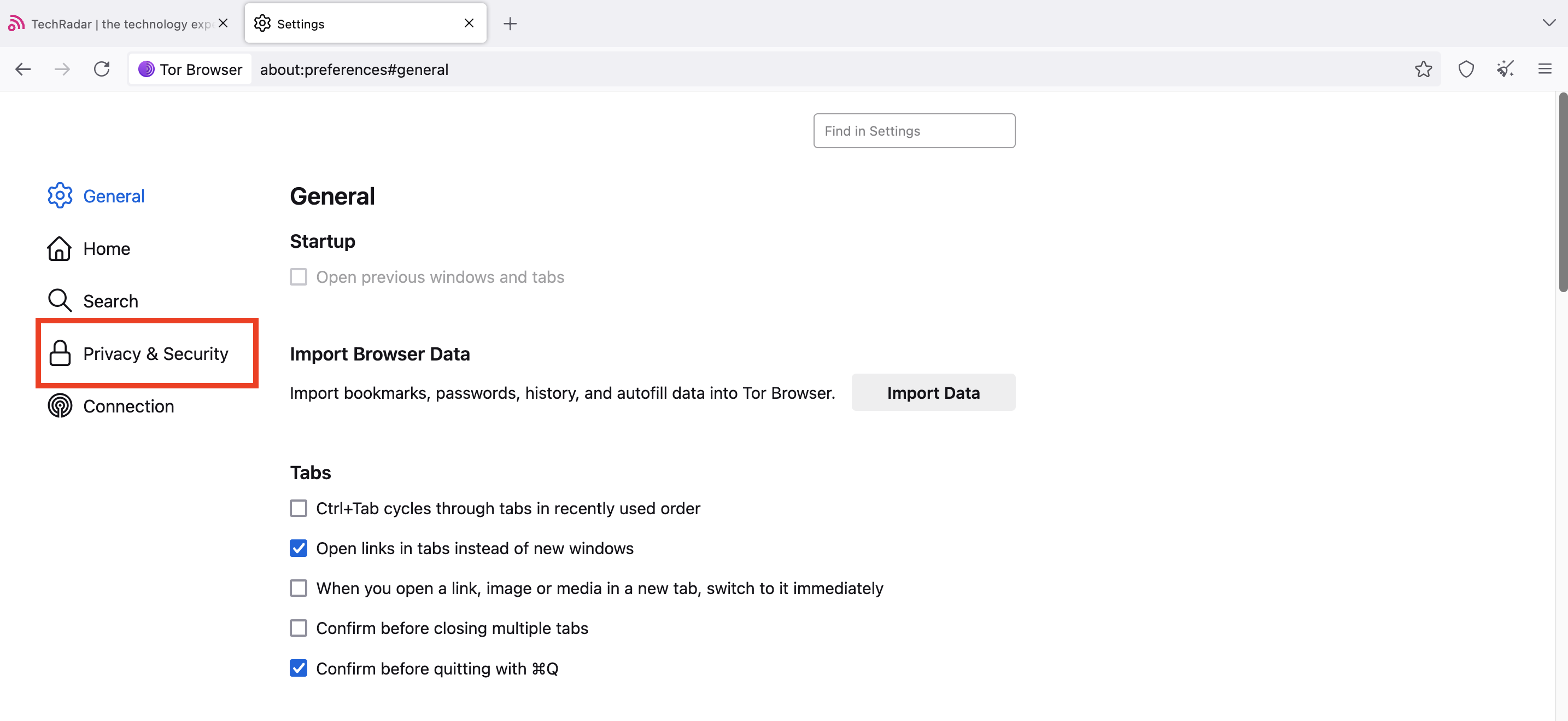Click the General gear icon
This screenshot has width=1568, height=721.
pyautogui.click(x=60, y=195)
